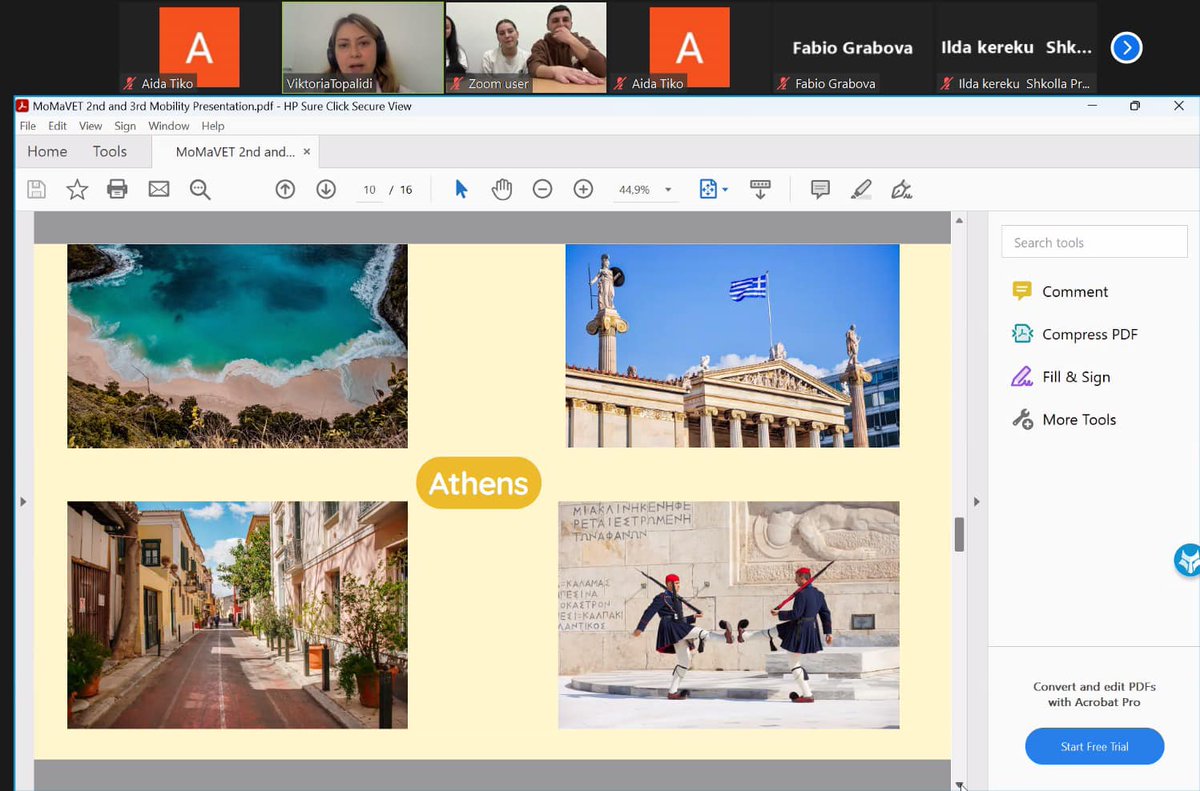The image size is (1200, 791).
Task: Click the scrollbar down arrow
Action: (959, 785)
